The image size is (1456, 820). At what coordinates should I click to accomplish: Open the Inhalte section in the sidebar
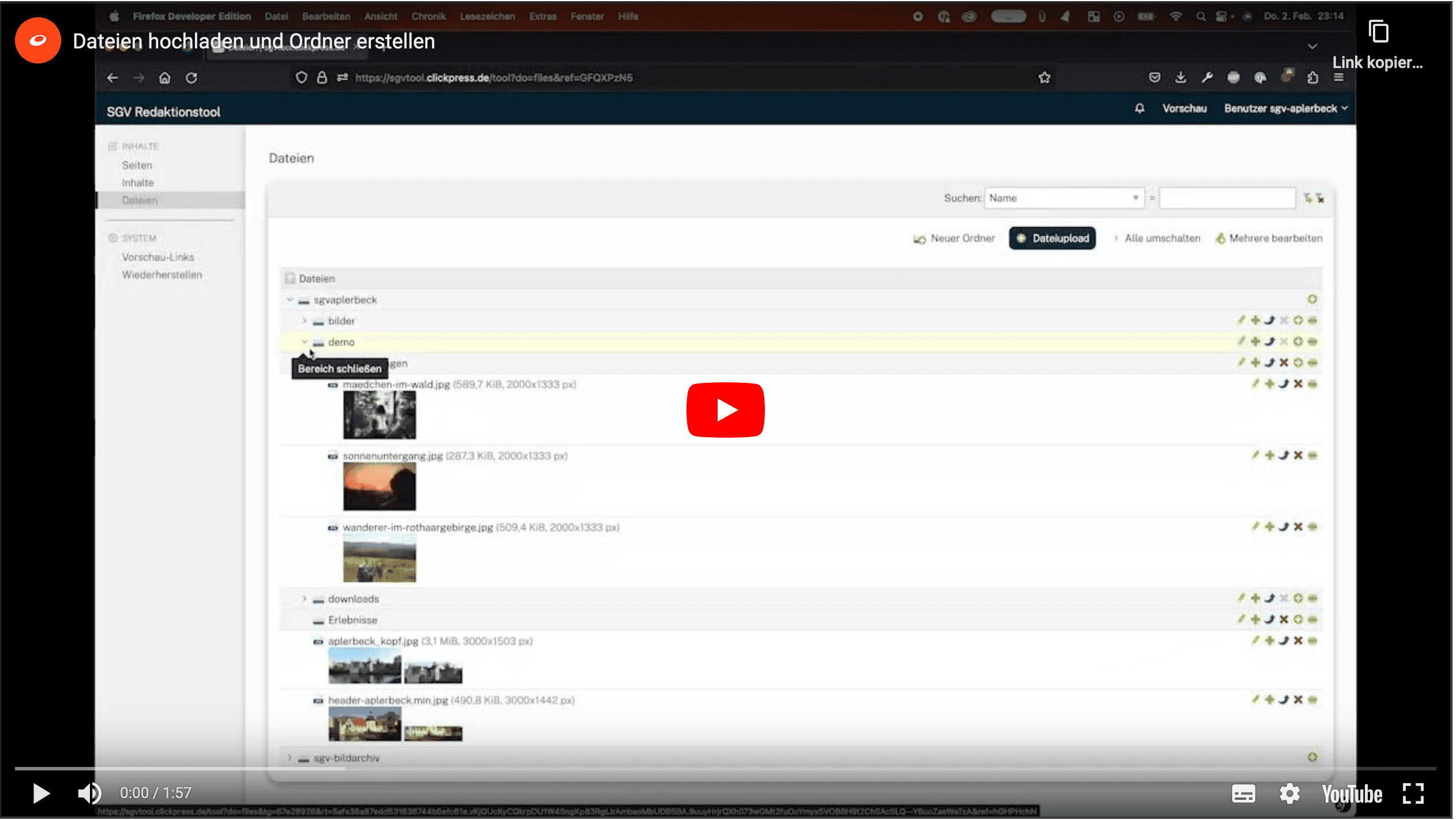138,183
